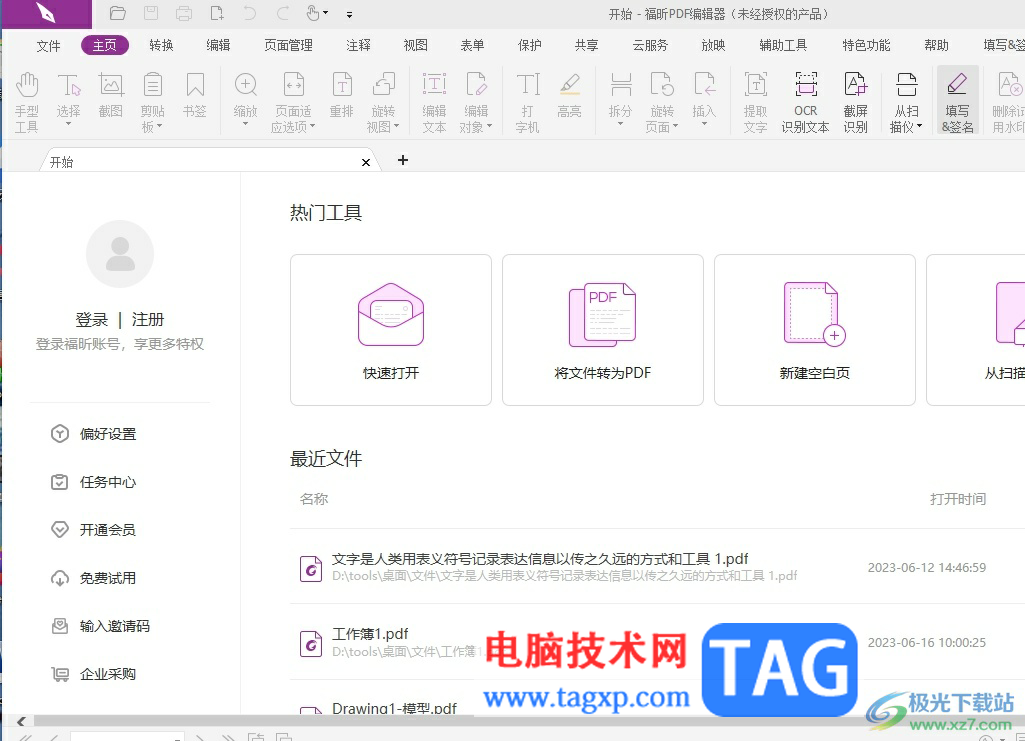Click the Undo arrow in title bar
Screen dimensions: 1025x741
click(x=250, y=13)
